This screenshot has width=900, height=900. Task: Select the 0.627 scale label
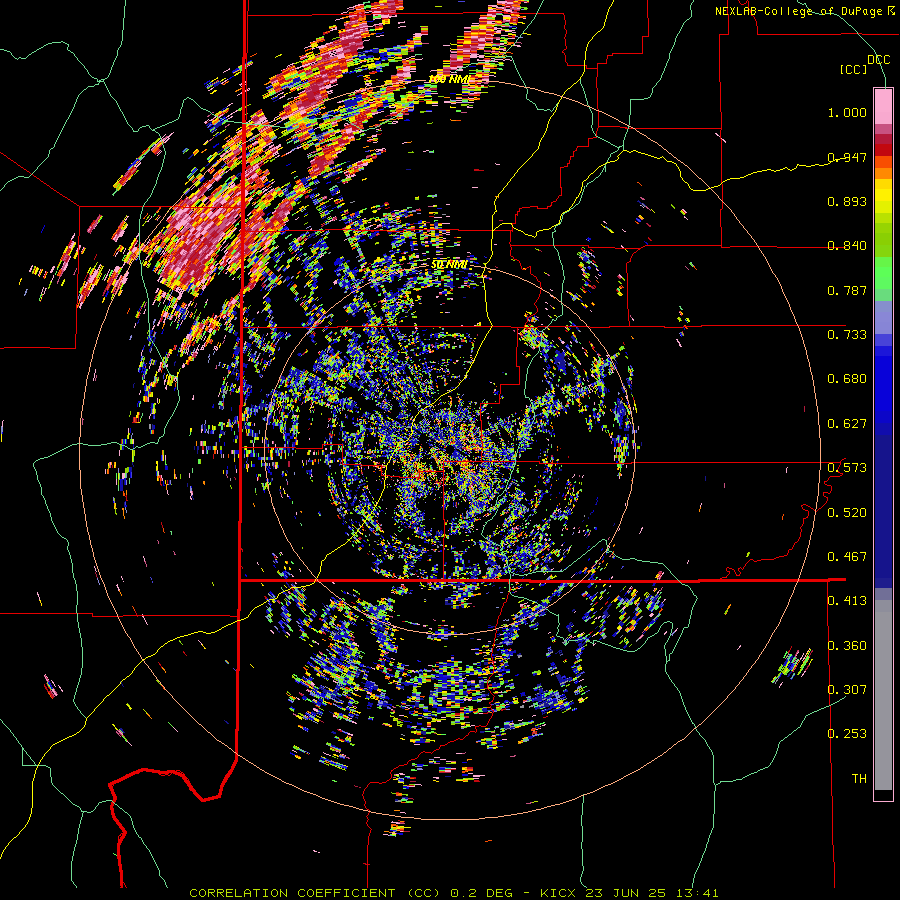(x=847, y=424)
